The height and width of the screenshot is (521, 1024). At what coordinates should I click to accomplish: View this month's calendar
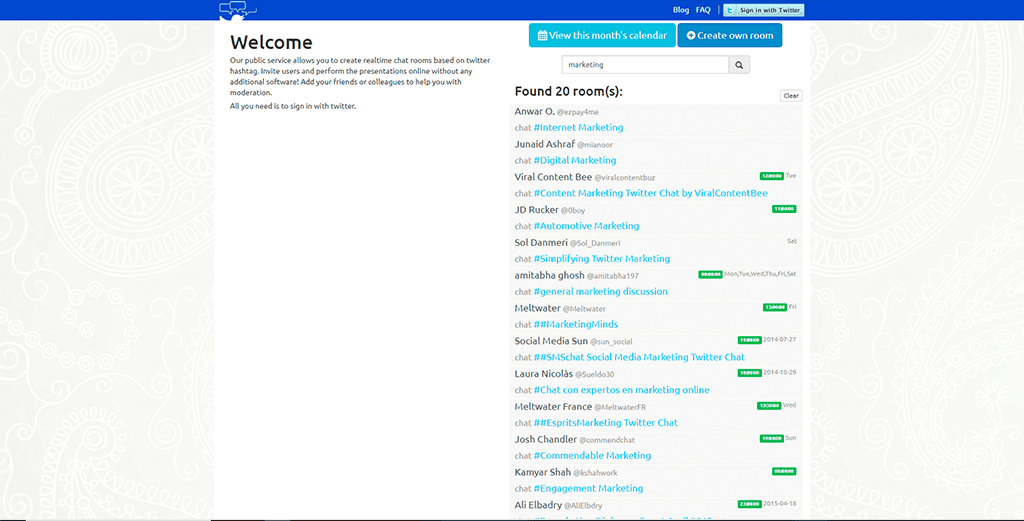[602, 35]
